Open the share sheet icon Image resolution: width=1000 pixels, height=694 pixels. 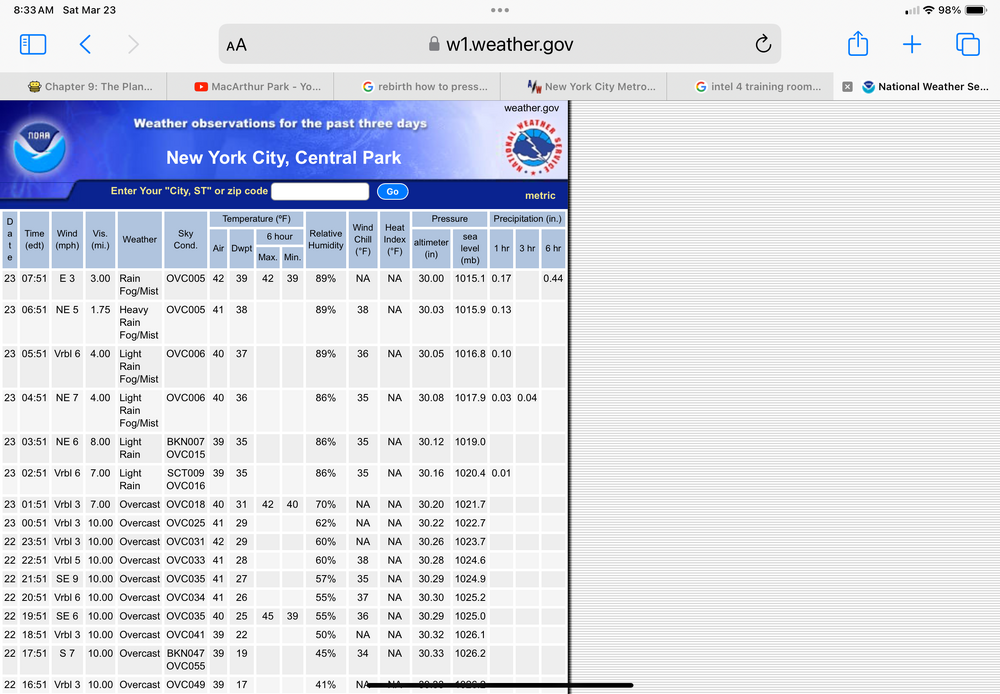point(858,43)
